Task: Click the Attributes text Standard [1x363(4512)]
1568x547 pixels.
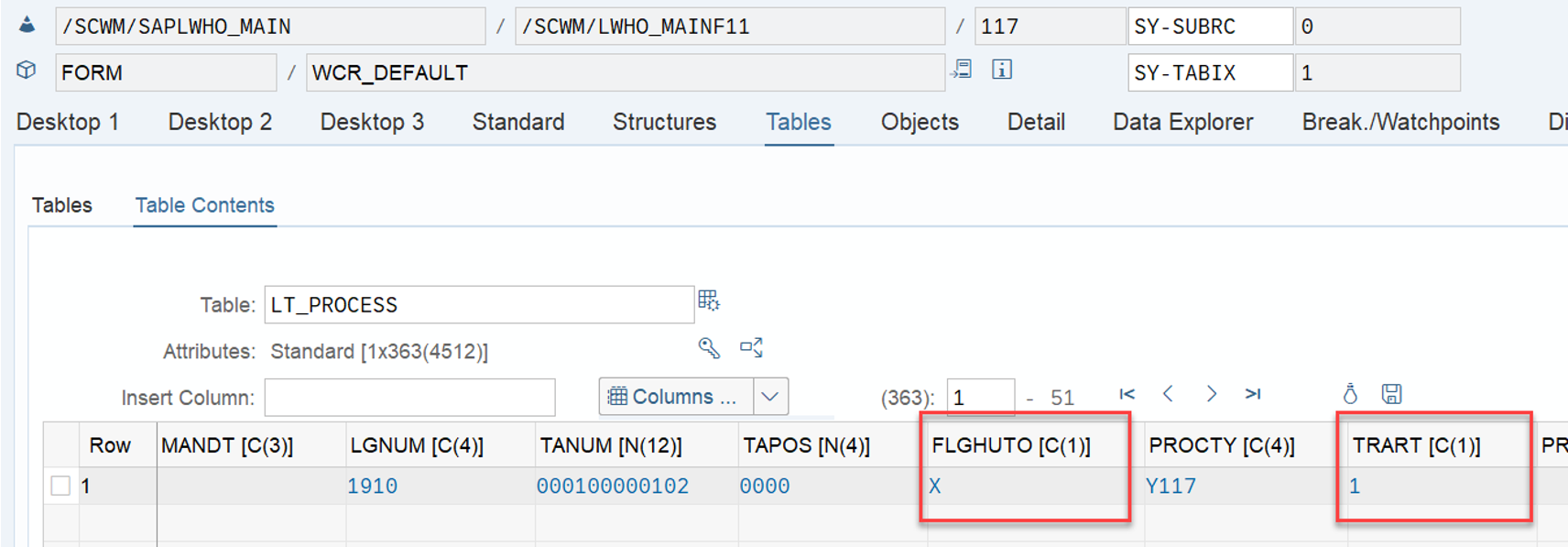Action: 379,352
